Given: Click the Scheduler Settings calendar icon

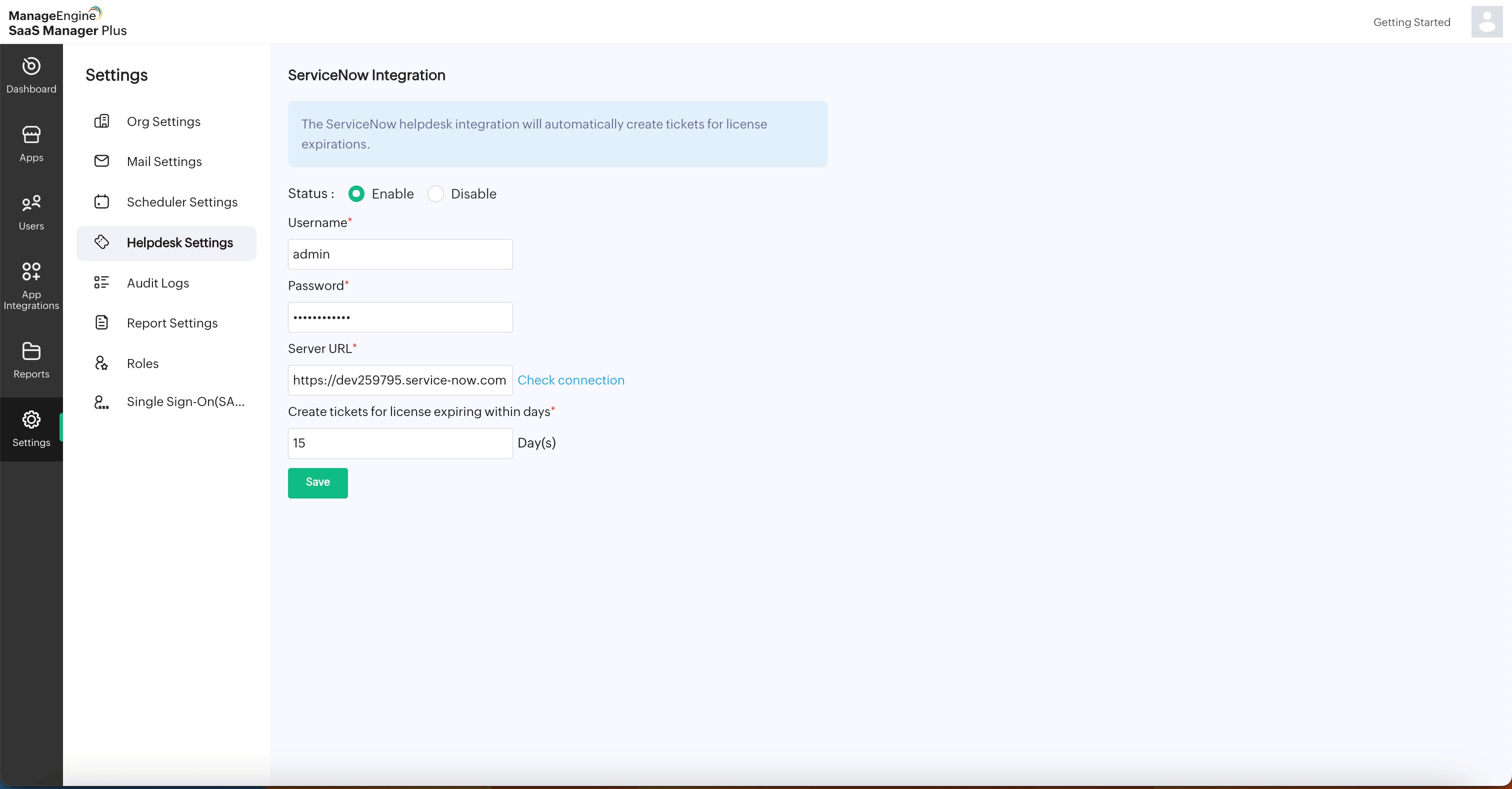Looking at the screenshot, I should [x=101, y=201].
